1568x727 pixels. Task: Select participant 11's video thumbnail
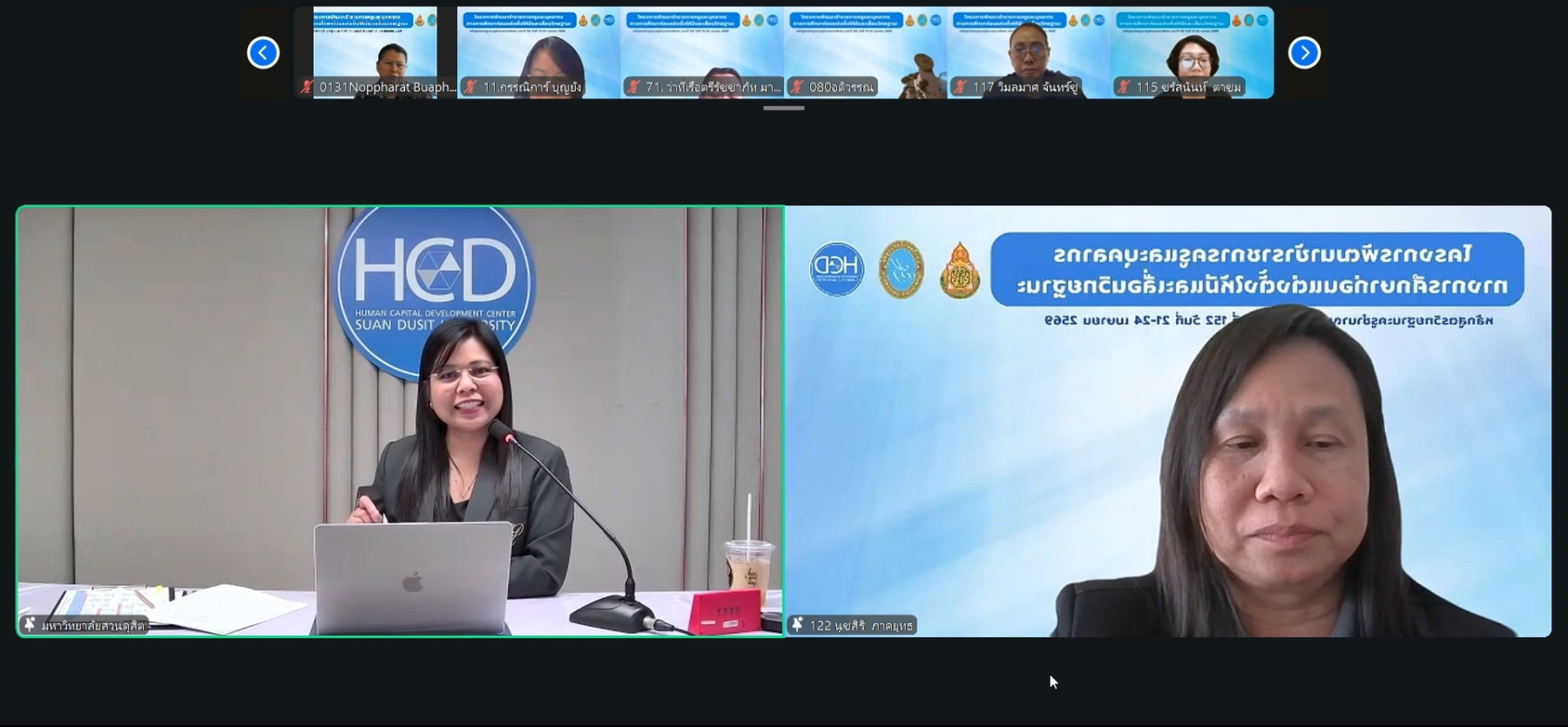[538, 48]
